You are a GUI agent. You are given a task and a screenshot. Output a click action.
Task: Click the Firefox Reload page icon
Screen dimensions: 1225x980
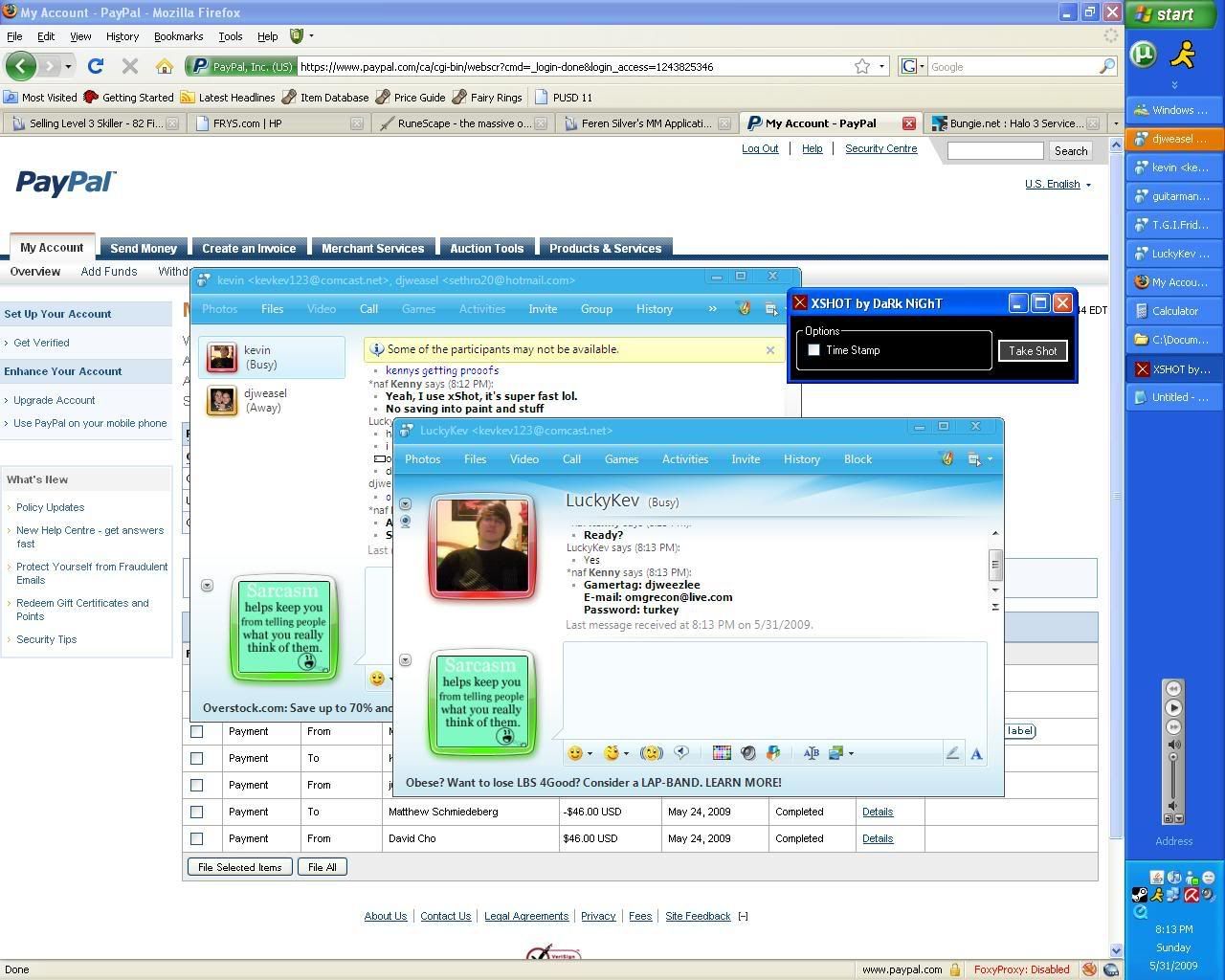coord(95,66)
